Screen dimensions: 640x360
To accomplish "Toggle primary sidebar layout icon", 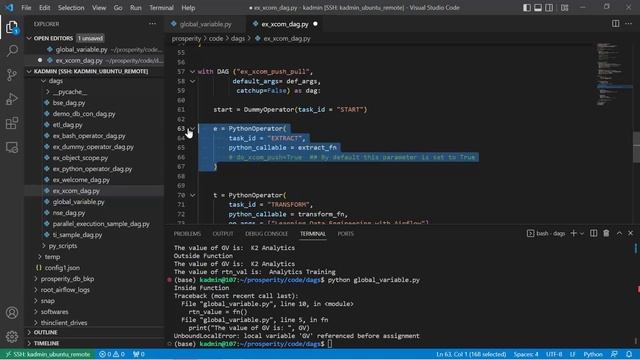I will pyautogui.click(x=527, y=7).
